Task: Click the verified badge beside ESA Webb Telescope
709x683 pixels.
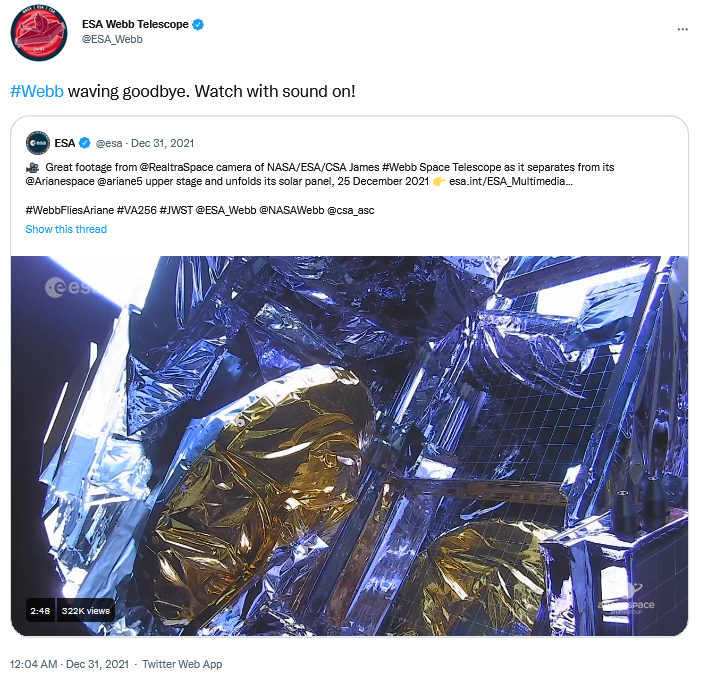Action: (x=198, y=24)
